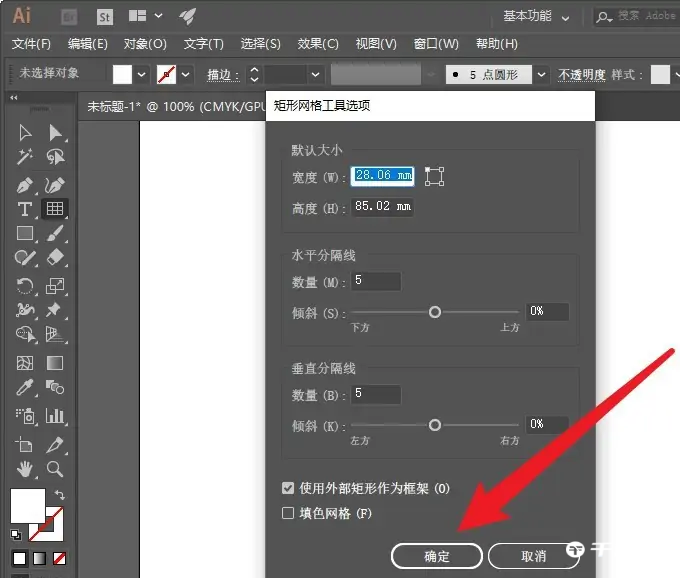Select the Hand tool
This screenshot has width=680, height=578.
click(25, 469)
